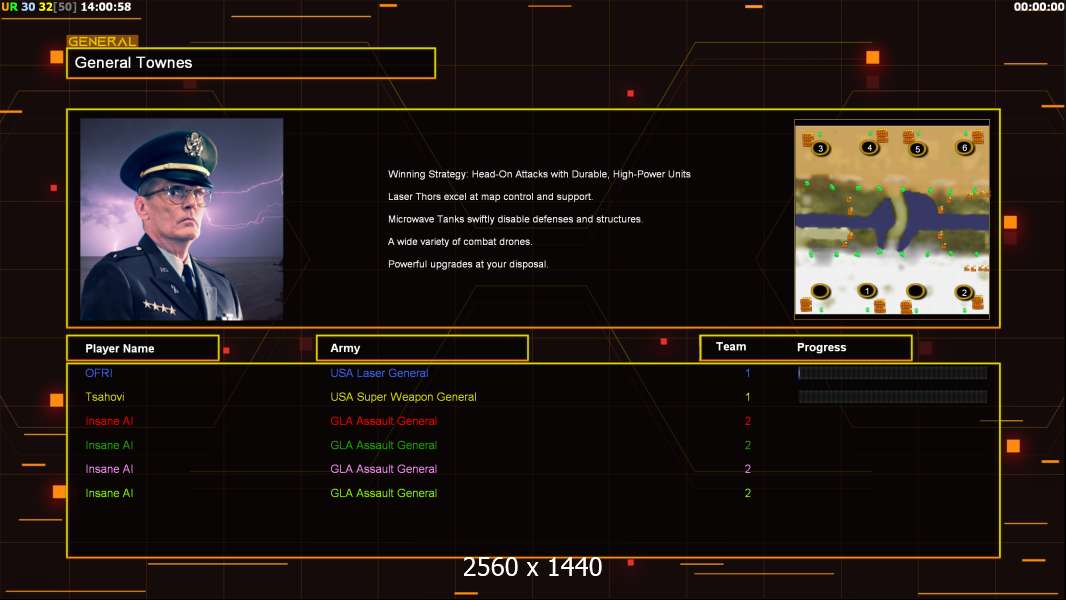Click the Team column header
This screenshot has height=600, width=1066.
point(731,347)
